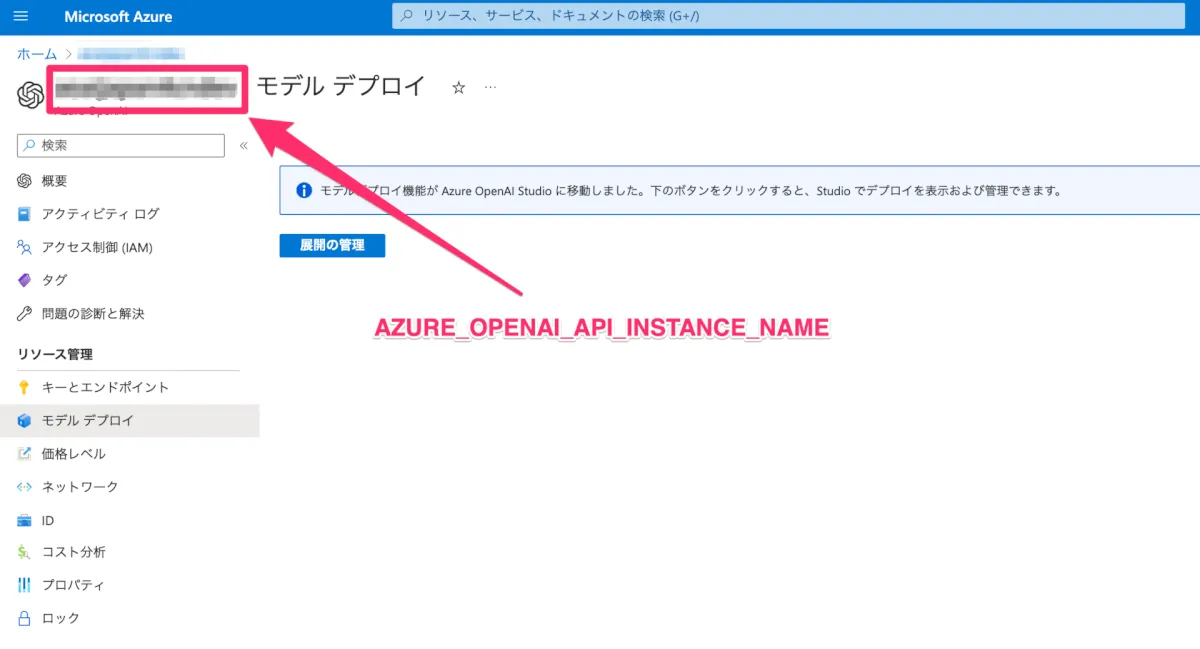Open the more options ellipsis menu
The height and width of the screenshot is (649, 1200).
(490, 87)
